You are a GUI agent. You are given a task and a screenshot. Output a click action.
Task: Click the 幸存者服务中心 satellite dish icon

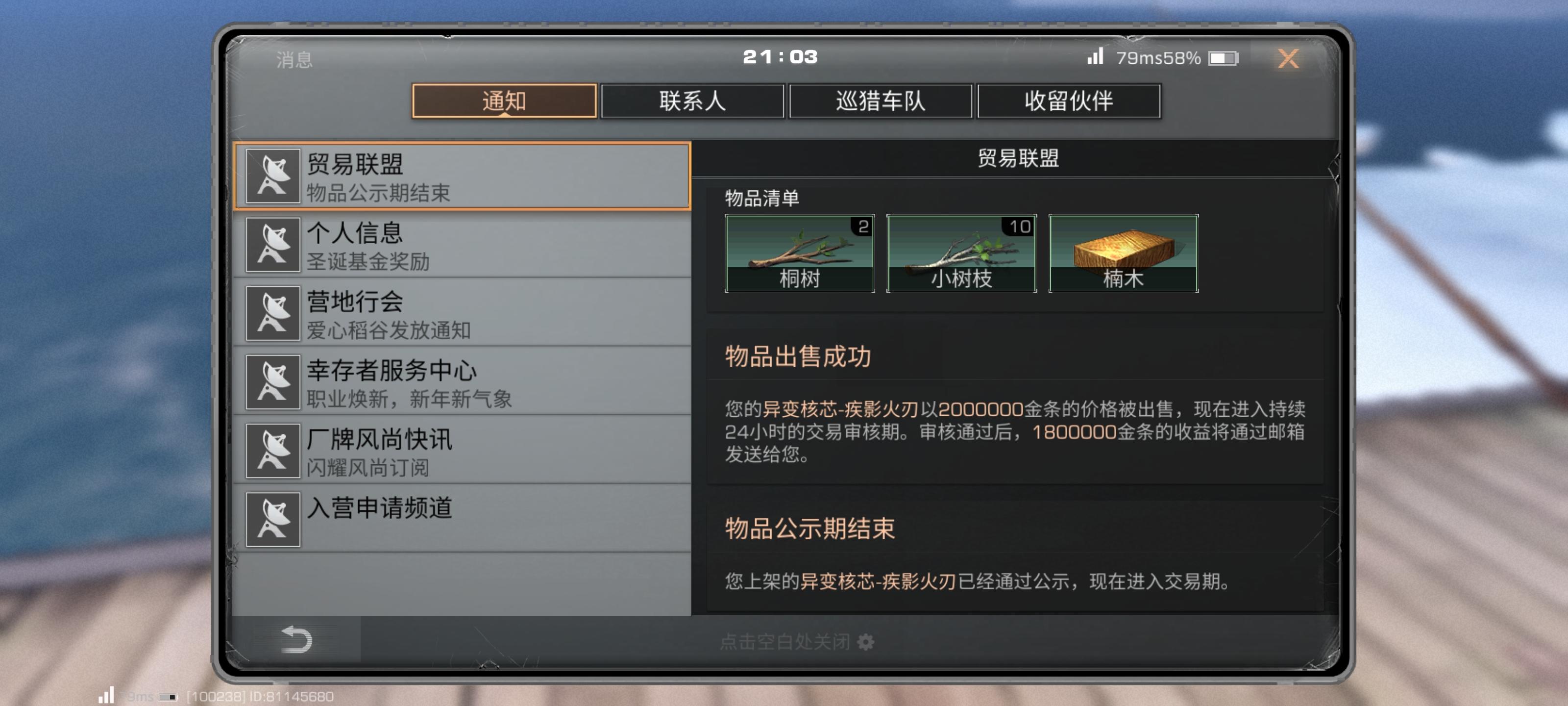[x=273, y=382]
